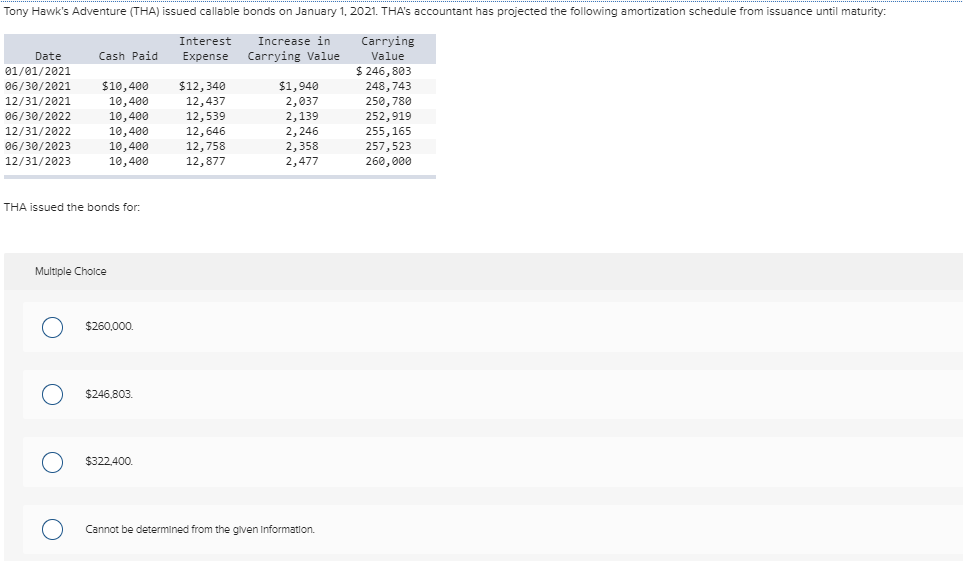Click the 257,523 carrying value cell
This screenshot has height=561, width=963.
tap(388, 146)
